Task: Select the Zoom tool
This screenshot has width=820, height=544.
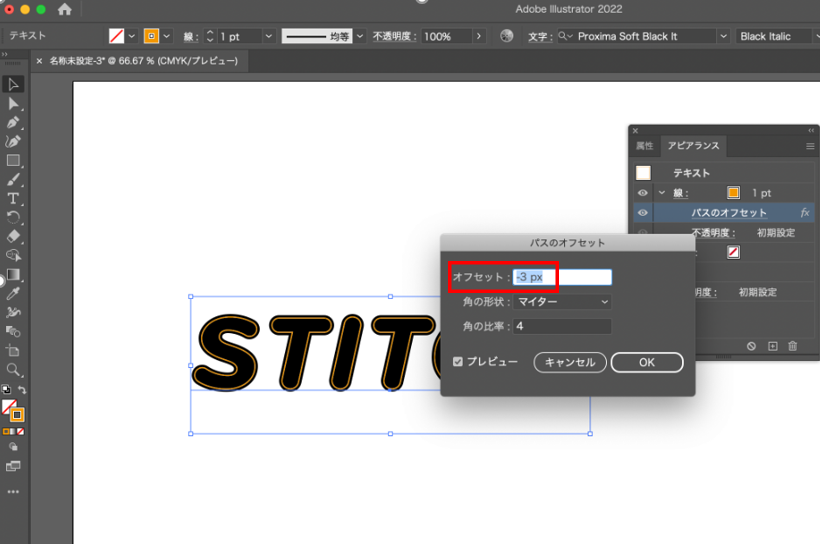Action: 13,370
